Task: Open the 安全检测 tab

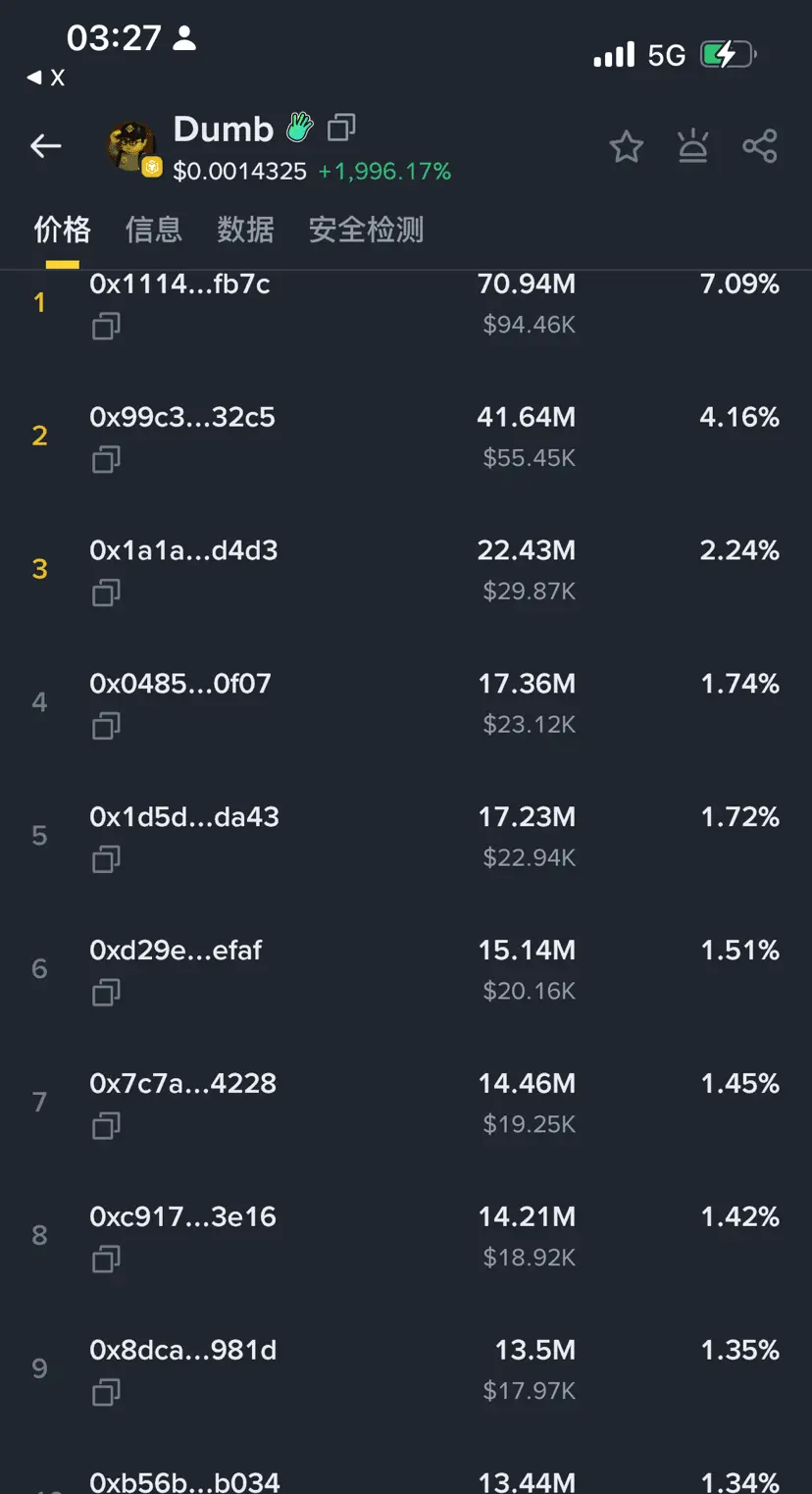Action: coord(366,230)
